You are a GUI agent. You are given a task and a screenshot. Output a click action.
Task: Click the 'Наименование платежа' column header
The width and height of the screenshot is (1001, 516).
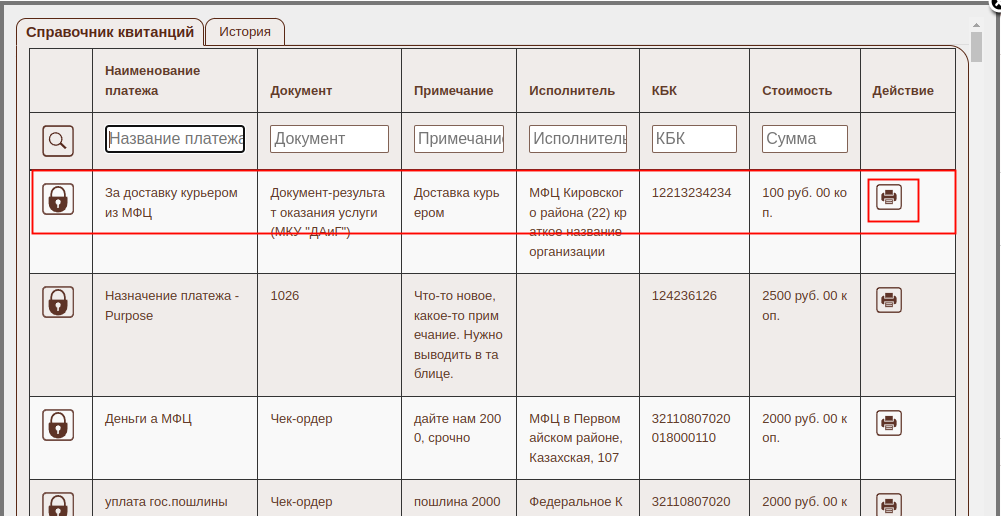[x=153, y=81]
